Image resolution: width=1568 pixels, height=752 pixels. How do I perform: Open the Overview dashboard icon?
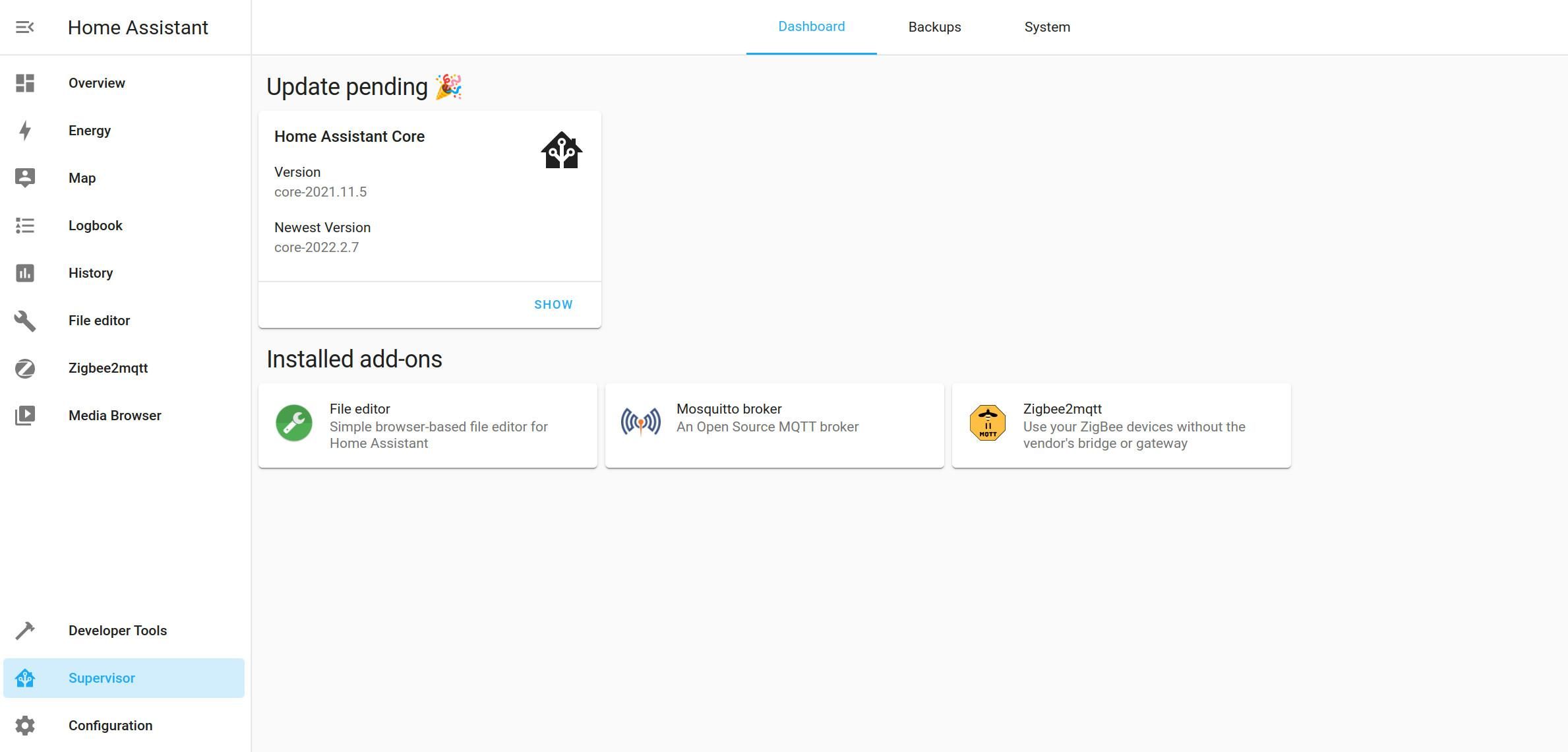25,83
